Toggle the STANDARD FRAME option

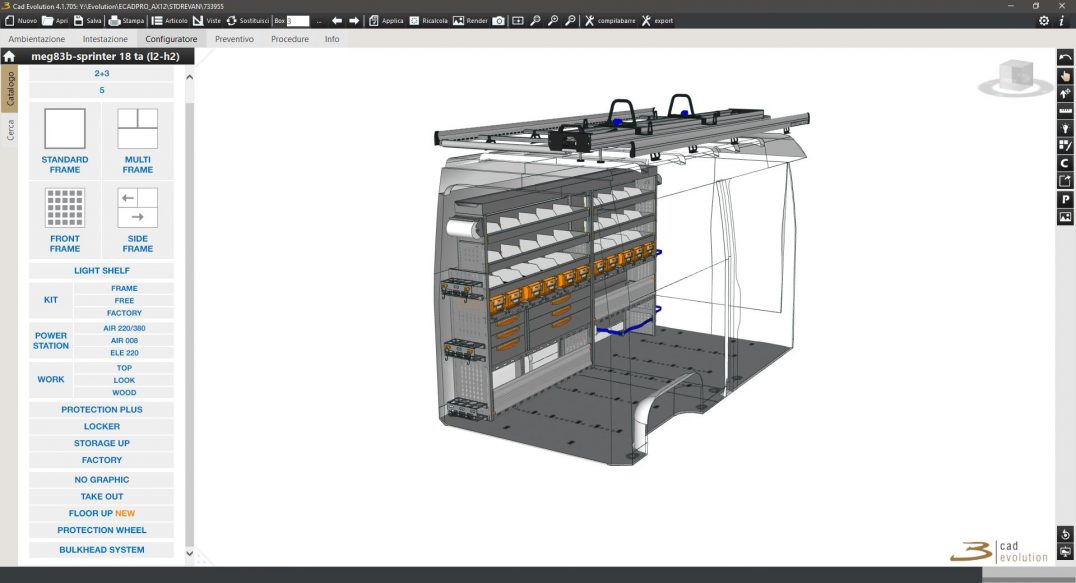64,140
